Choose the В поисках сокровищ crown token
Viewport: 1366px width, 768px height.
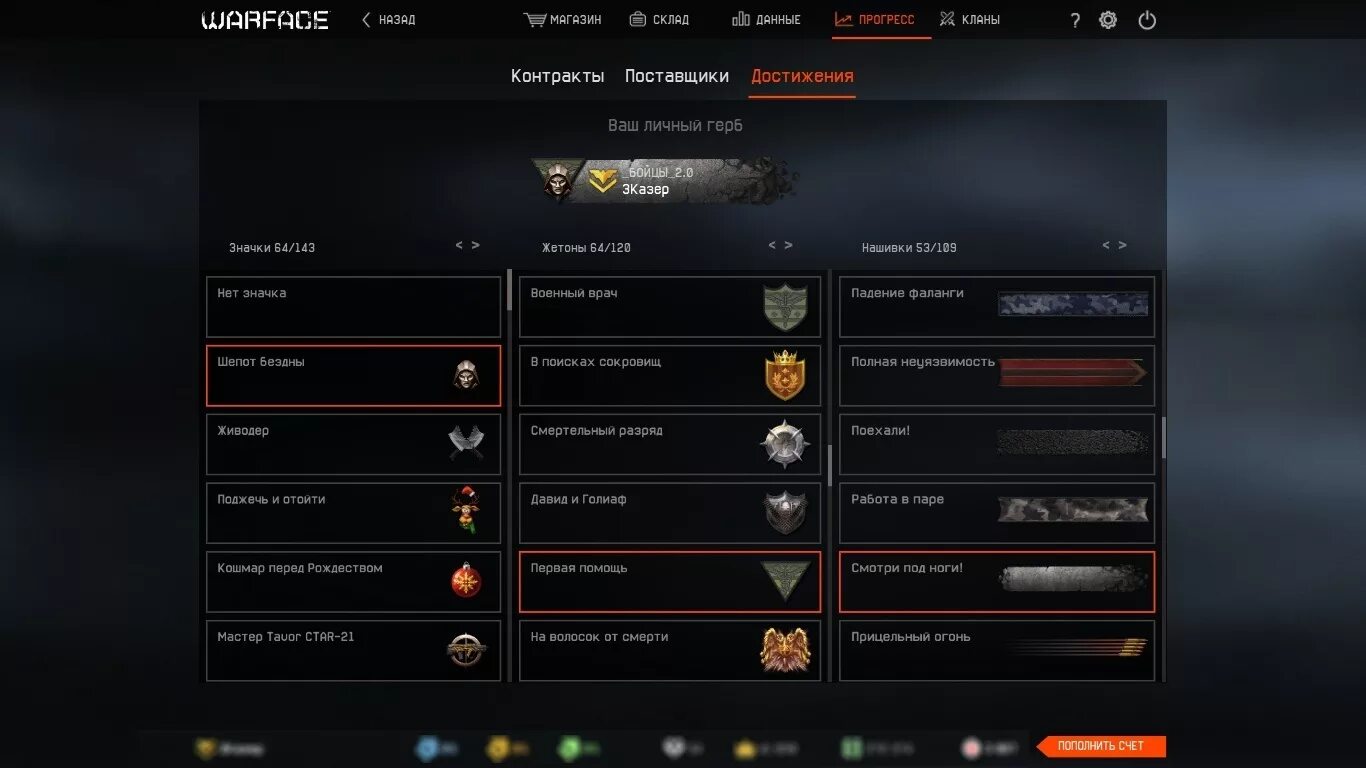click(670, 376)
